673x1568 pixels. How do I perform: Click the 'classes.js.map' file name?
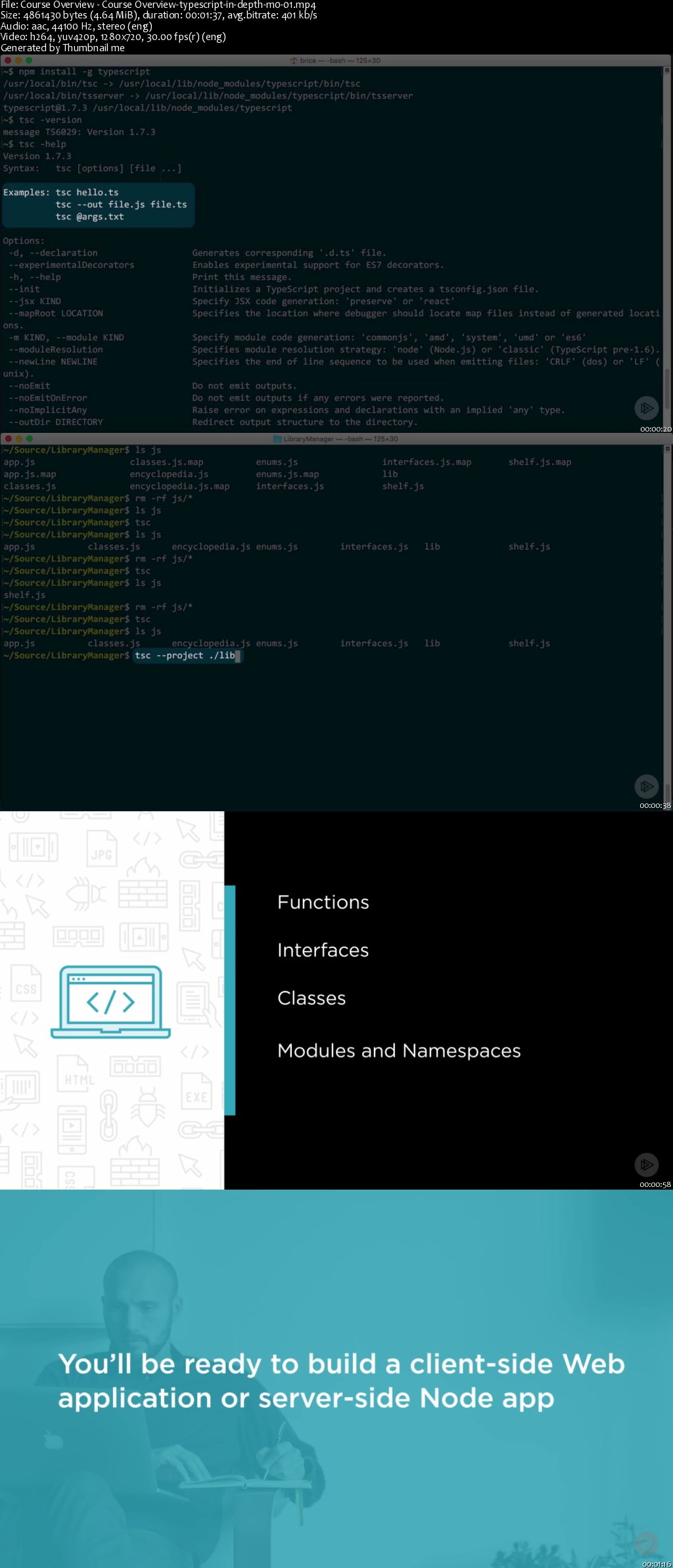click(x=167, y=462)
